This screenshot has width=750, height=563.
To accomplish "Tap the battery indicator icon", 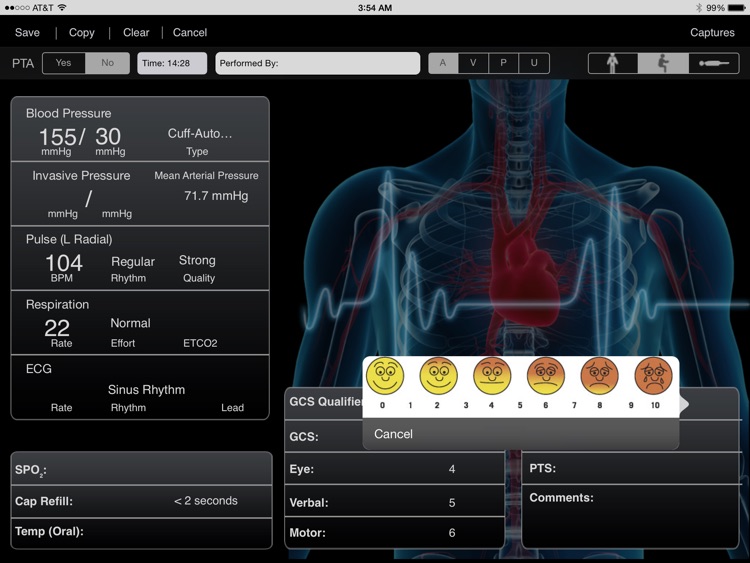I will tap(736, 8).
